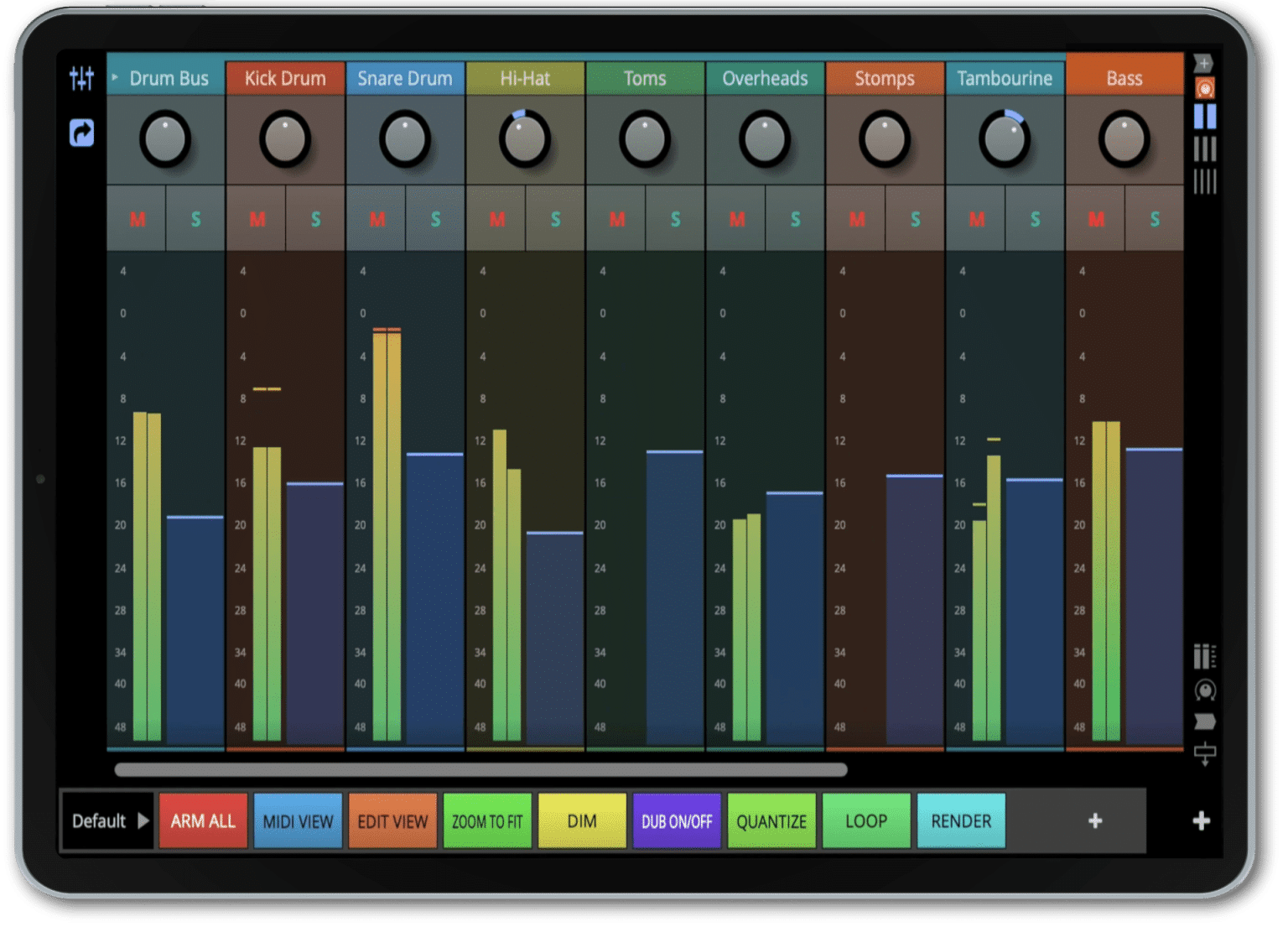The height and width of the screenshot is (927, 1288).
Task: Enable DUB ON/OFF mode
Action: pyautogui.click(x=676, y=821)
